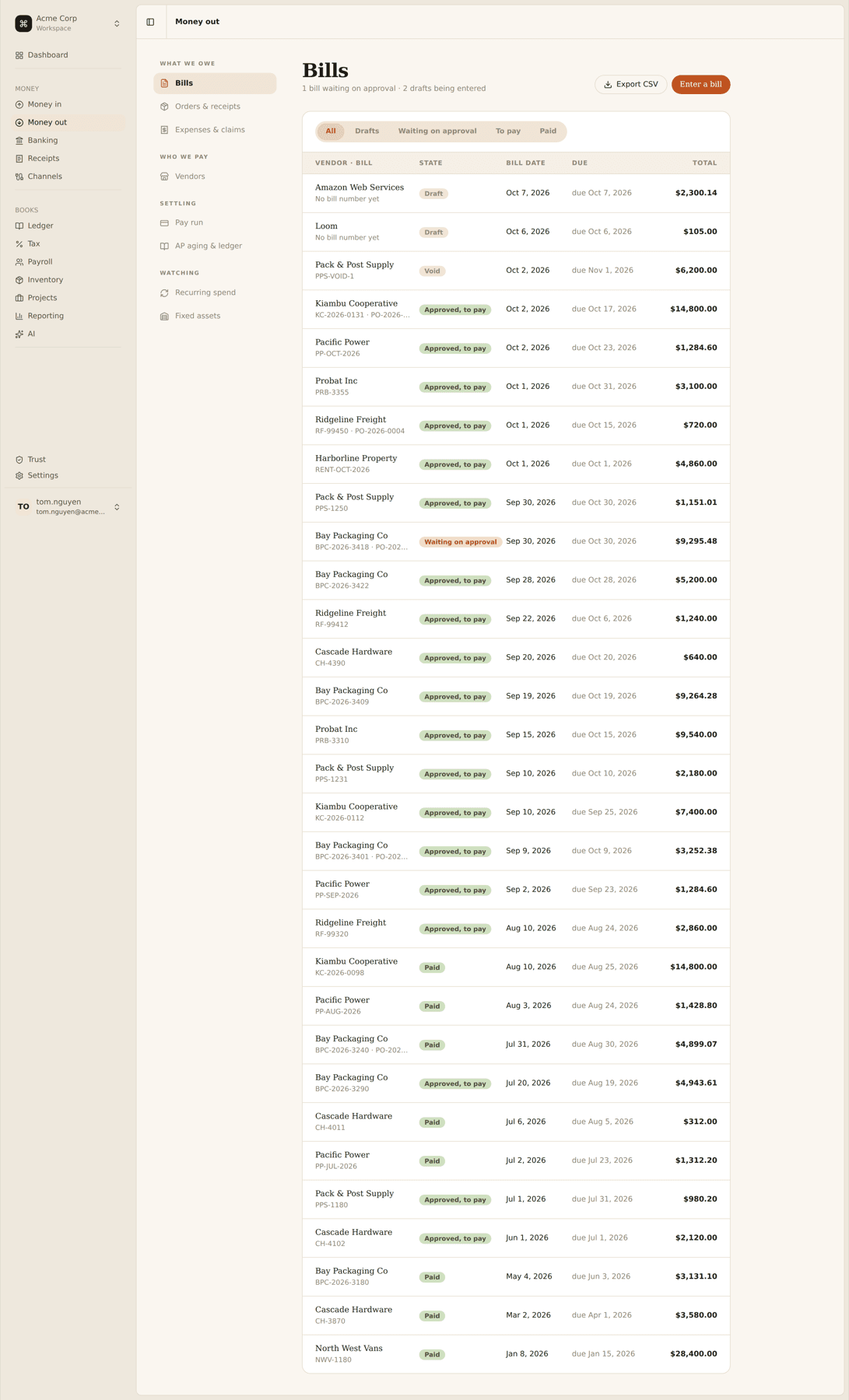
Task: Go to the Dashboard link
Action: coord(68,55)
